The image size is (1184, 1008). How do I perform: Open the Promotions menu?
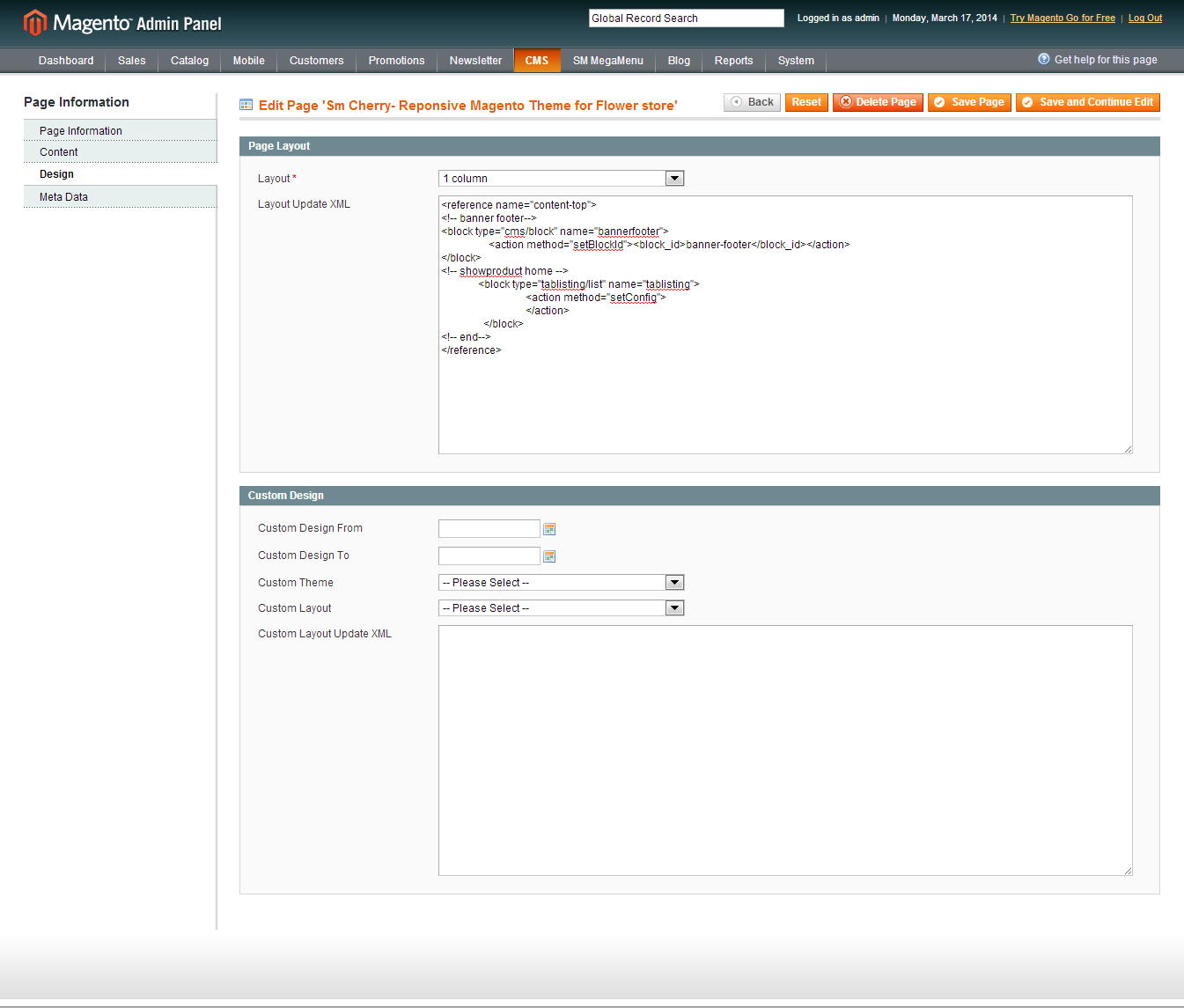(397, 61)
